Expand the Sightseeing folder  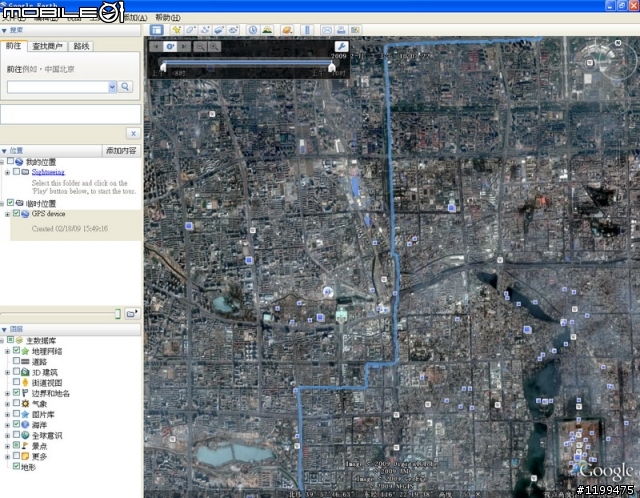point(7,172)
